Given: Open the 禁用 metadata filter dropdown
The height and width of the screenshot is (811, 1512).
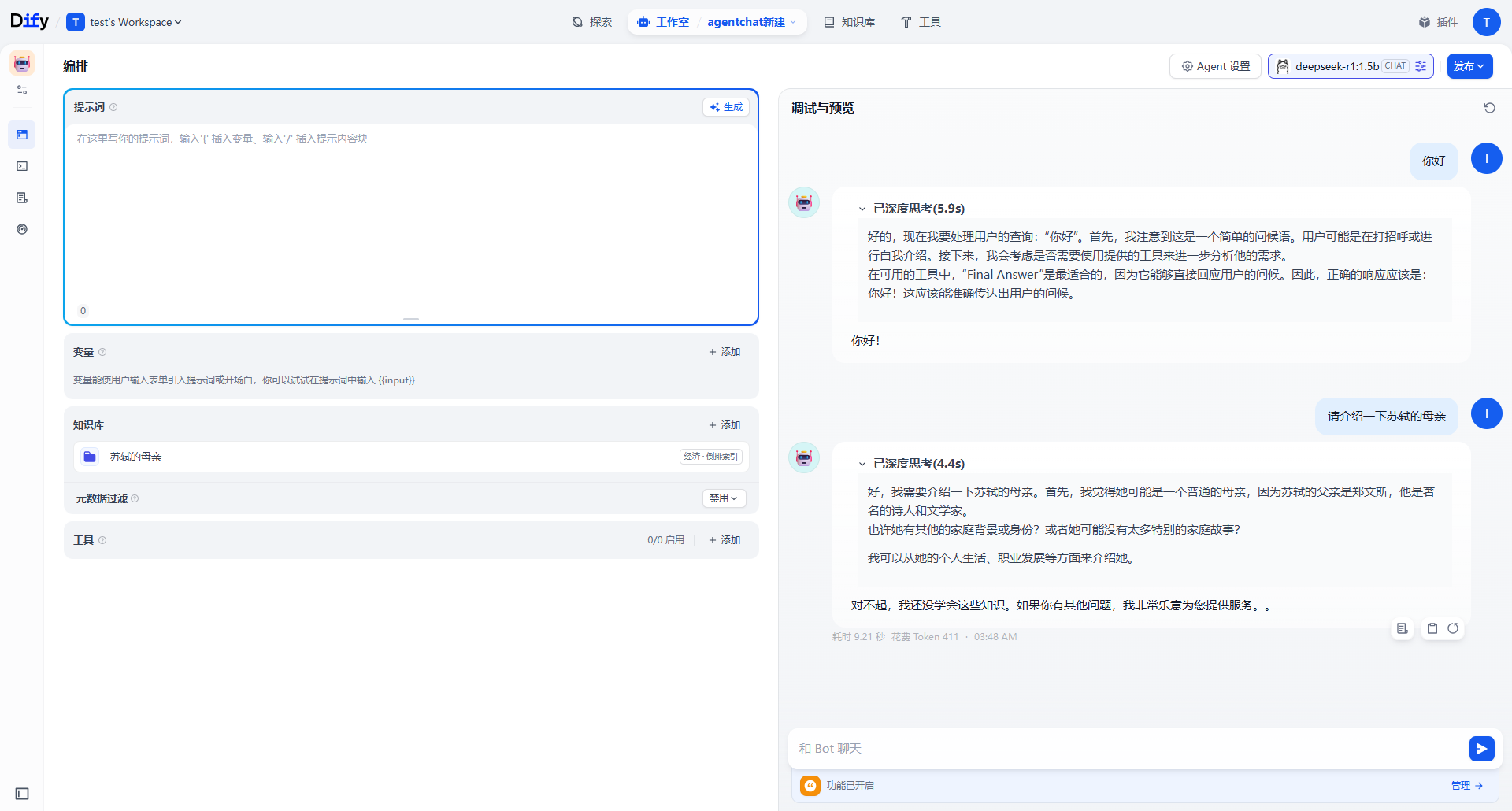Looking at the screenshot, I should point(723,498).
